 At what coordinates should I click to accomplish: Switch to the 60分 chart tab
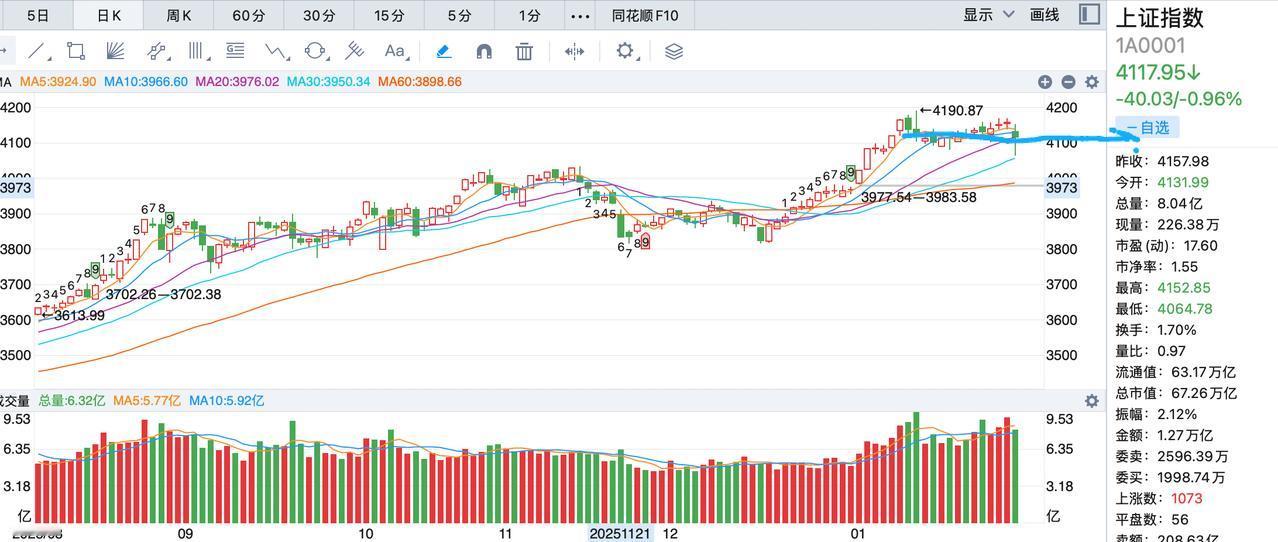pos(249,15)
